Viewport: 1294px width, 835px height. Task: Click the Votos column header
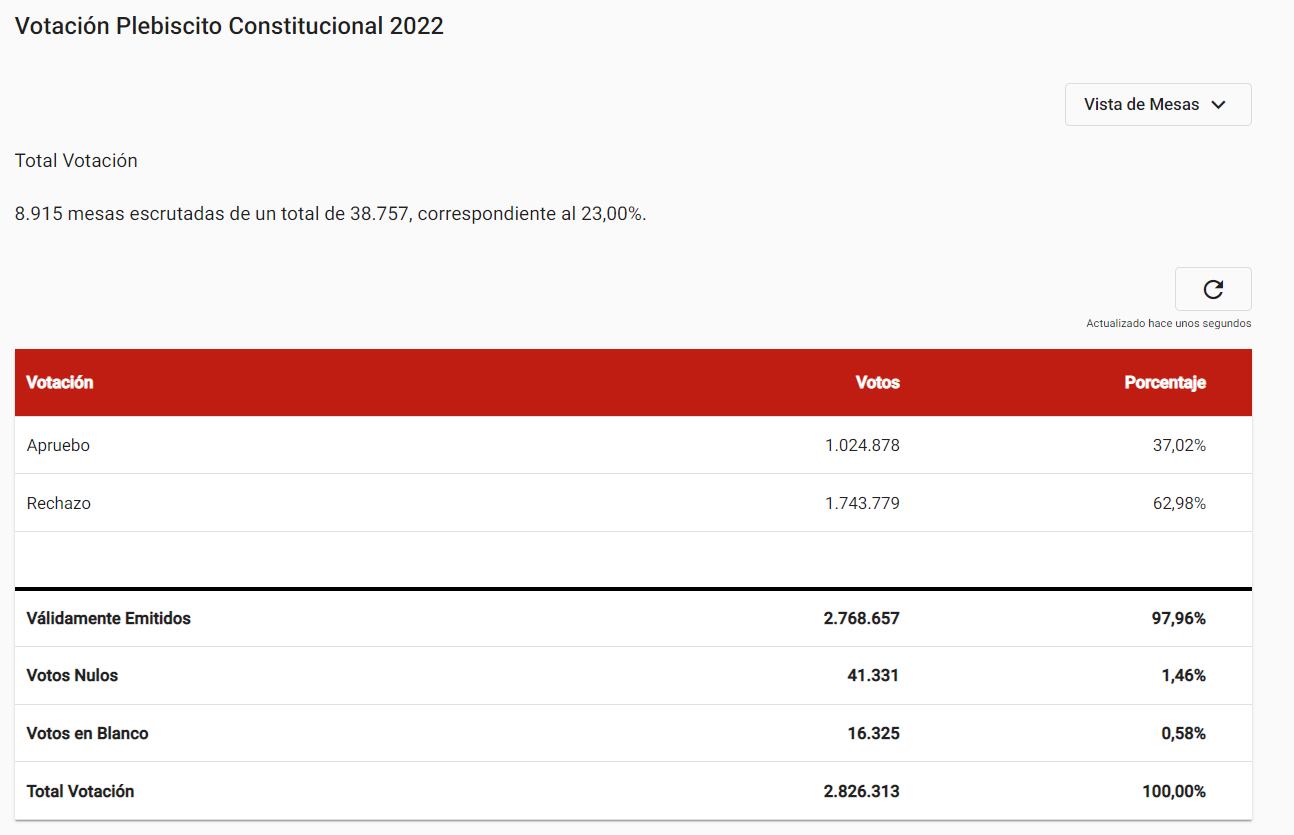[x=878, y=382]
